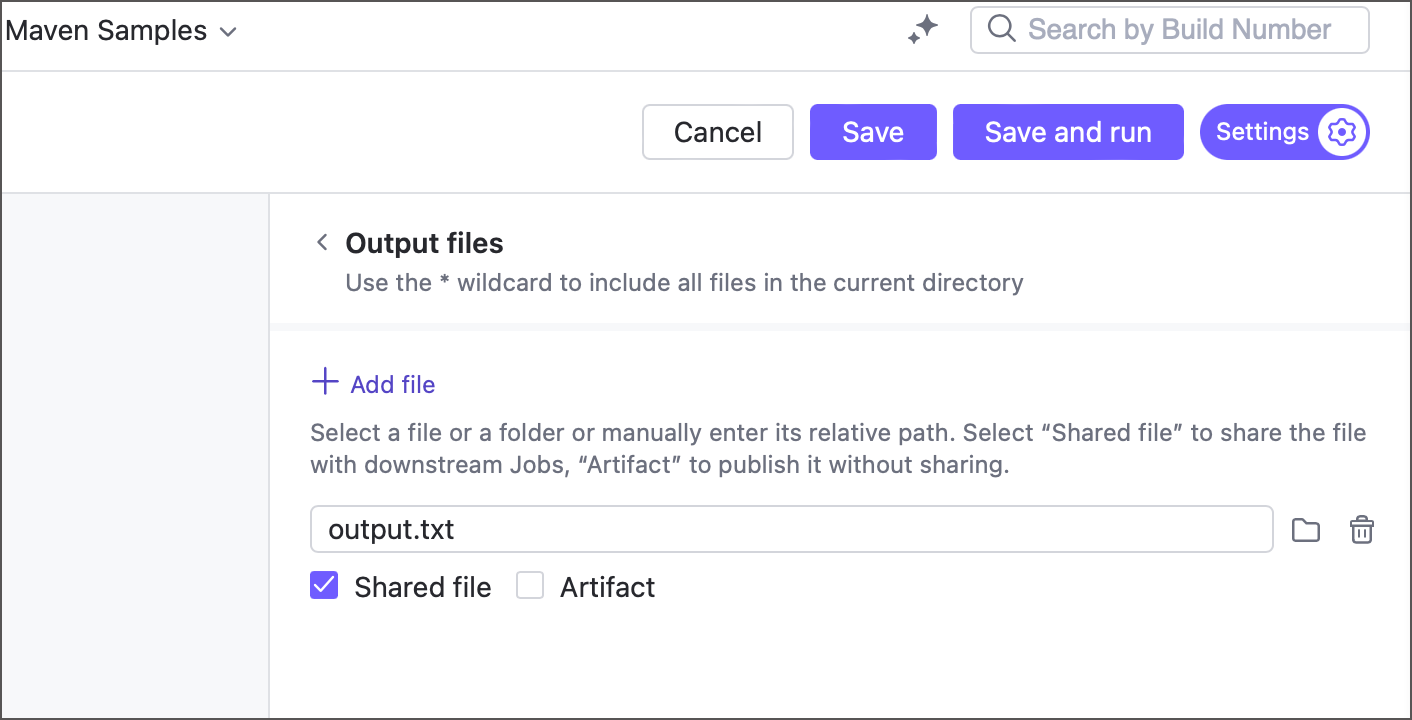Select the Maven Samples menu item
The height and width of the screenshot is (720, 1412).
pos(105,30)
